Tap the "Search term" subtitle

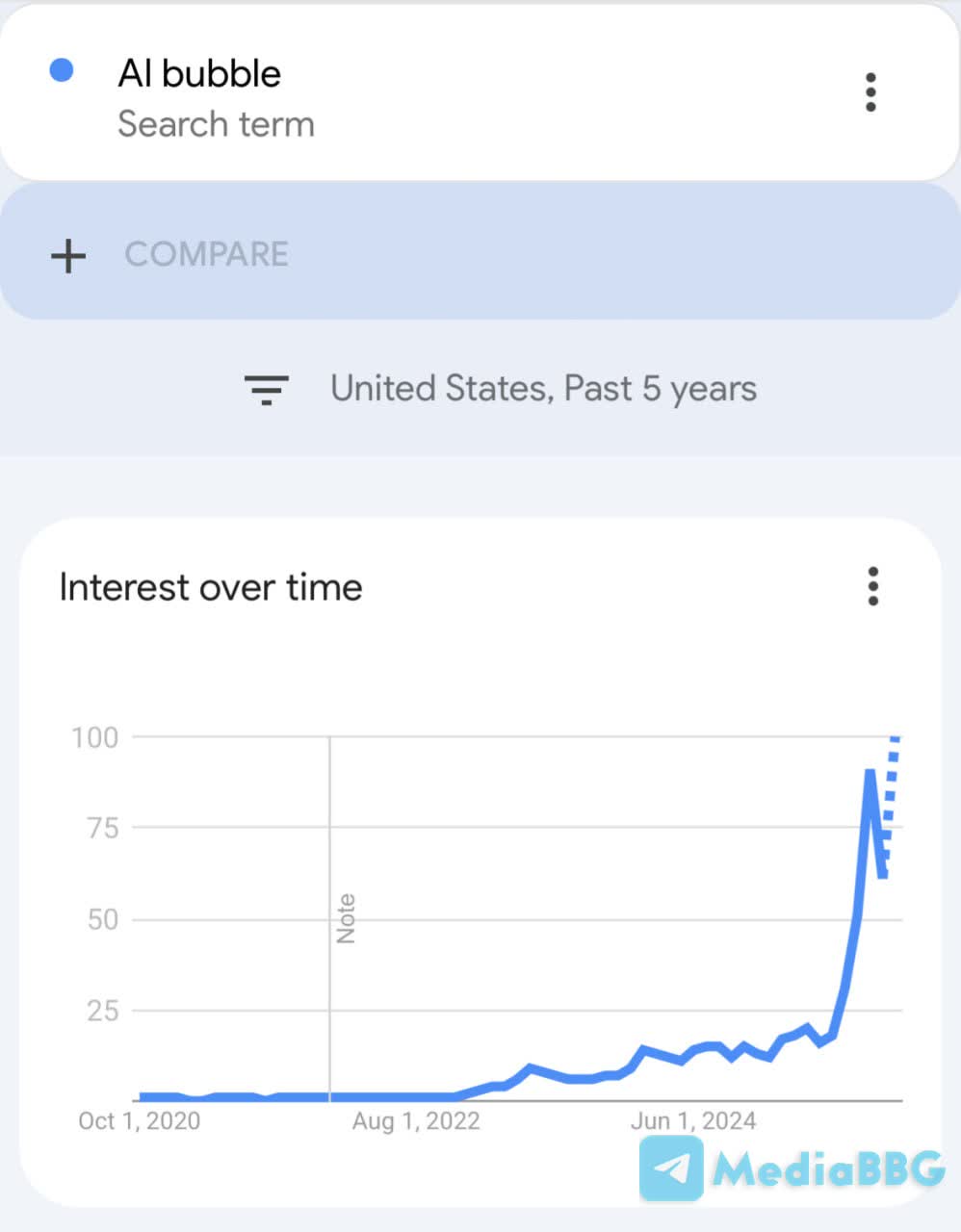pos(216,124)
